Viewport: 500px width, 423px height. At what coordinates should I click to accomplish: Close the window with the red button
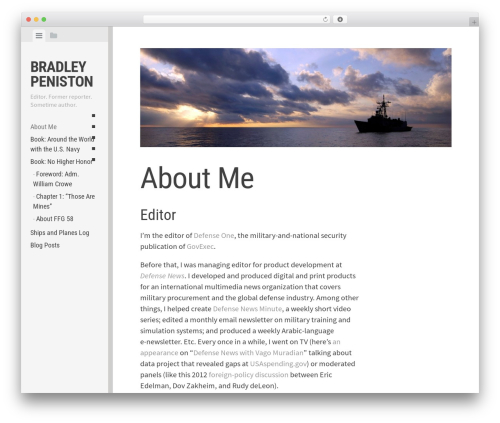click(x=29, y=20)
